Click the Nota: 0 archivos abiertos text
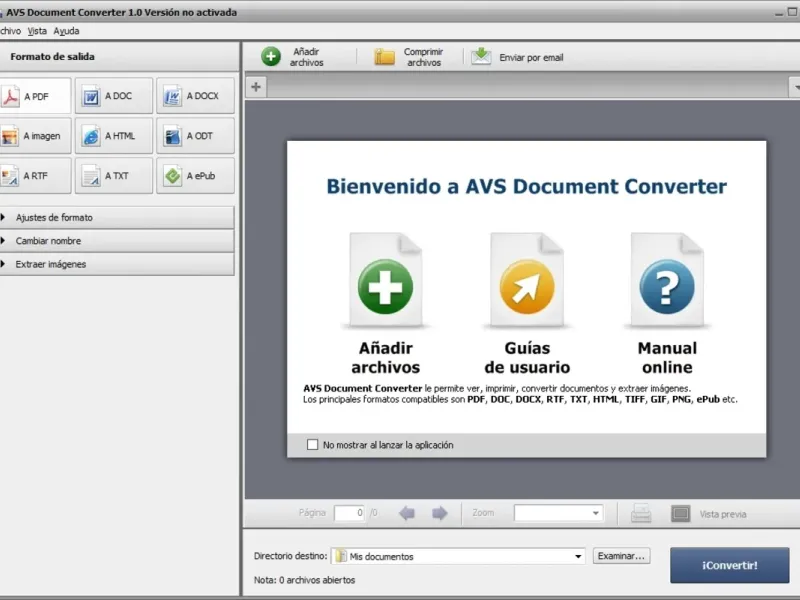Image resolution: width=800 pixels, height=600 pixels. [x=304, y=580]
